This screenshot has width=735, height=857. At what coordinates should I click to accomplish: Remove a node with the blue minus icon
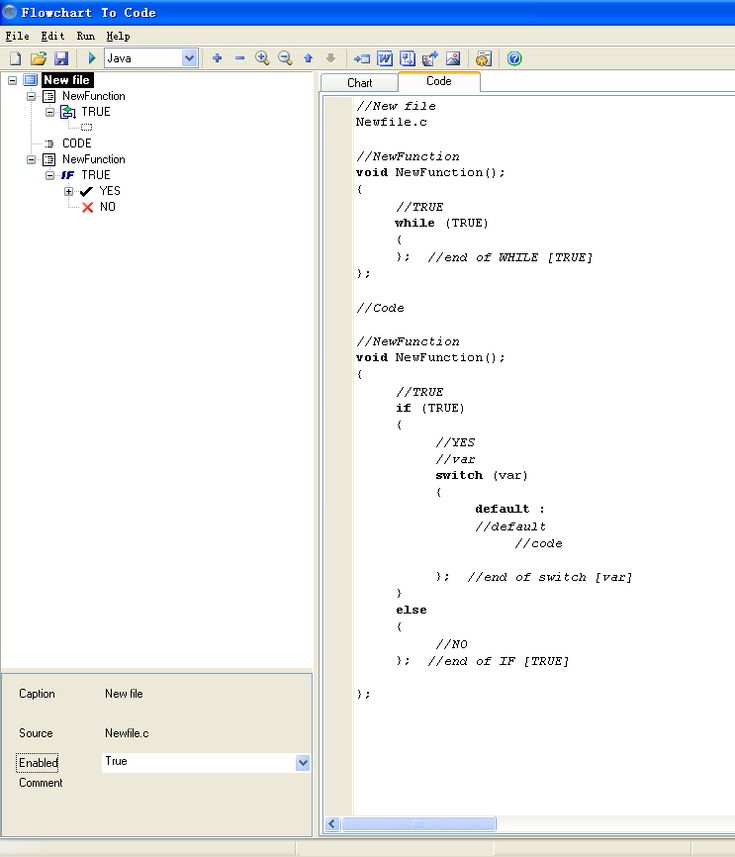239,58
